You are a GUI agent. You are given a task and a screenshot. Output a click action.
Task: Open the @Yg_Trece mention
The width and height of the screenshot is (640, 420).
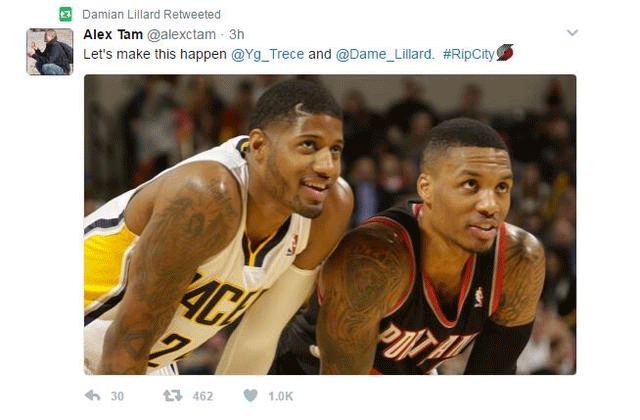[268, 54]
